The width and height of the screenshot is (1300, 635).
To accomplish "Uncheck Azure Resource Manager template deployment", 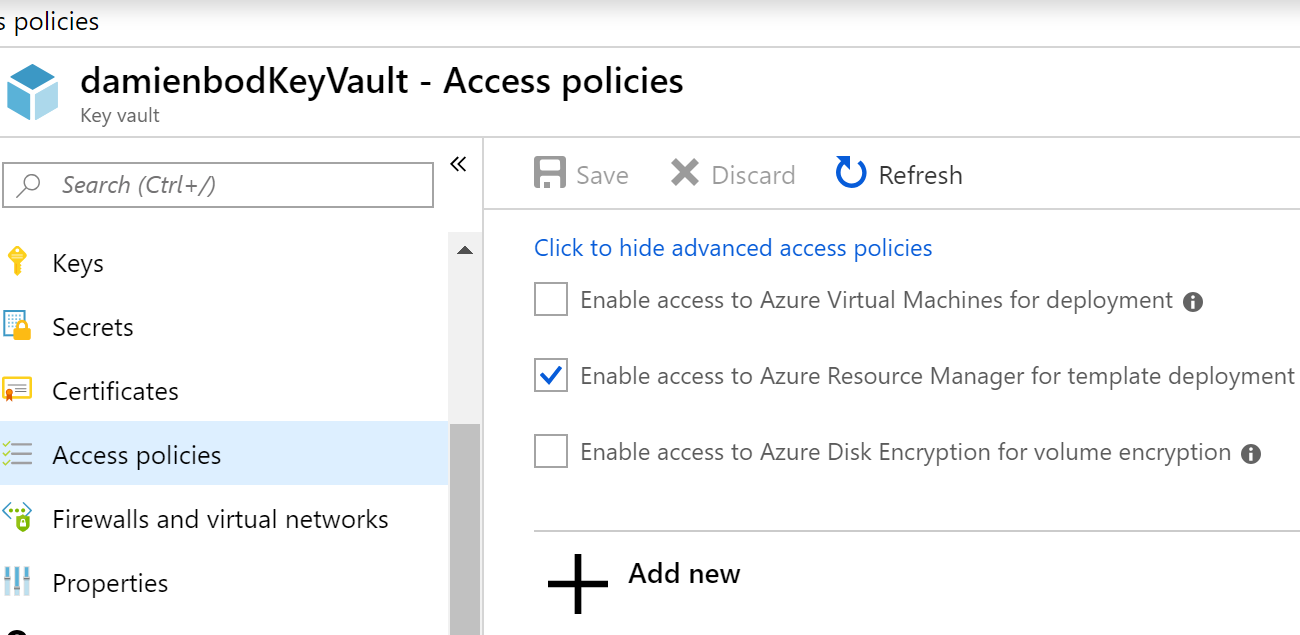I will point(550,375).
